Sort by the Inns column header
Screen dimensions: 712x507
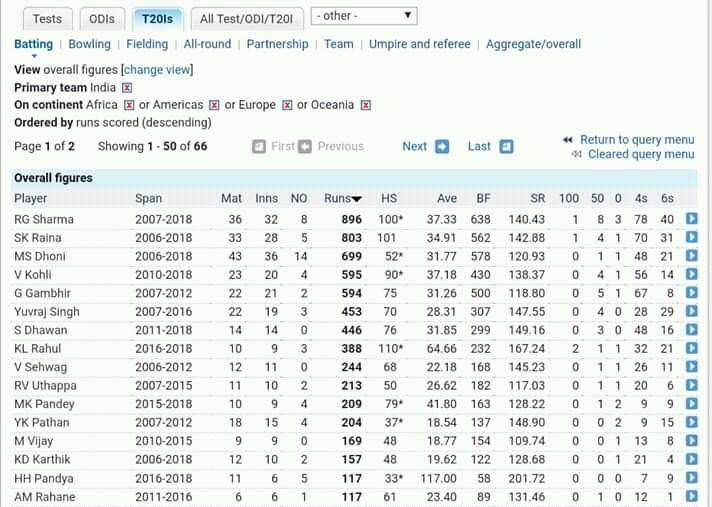[267, 198]
